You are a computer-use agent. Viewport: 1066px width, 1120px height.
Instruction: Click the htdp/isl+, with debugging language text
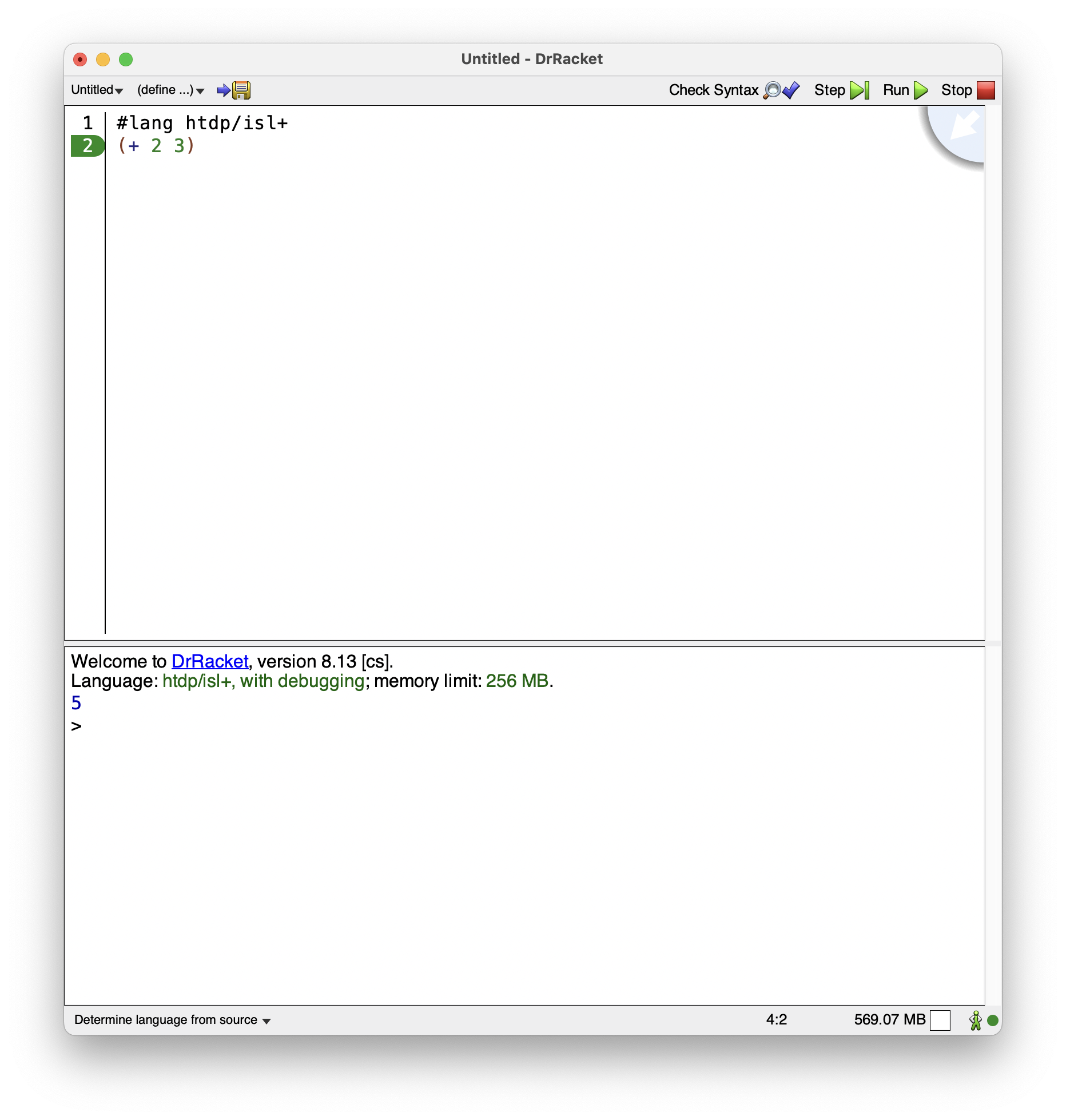click(x=264, y=681)
